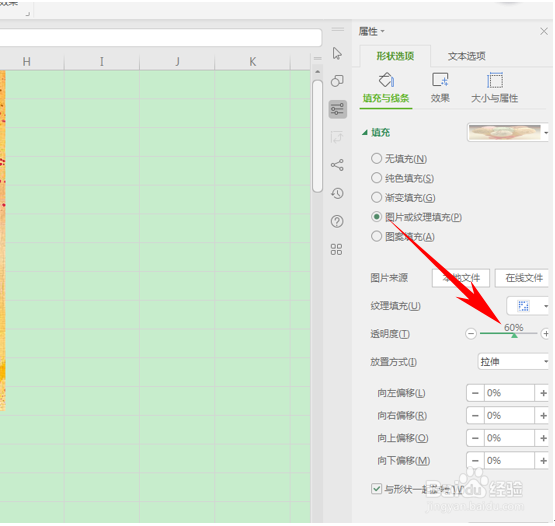Click the right offset 0% input field
Screen dimensions: 555x526
pos(509,416)
